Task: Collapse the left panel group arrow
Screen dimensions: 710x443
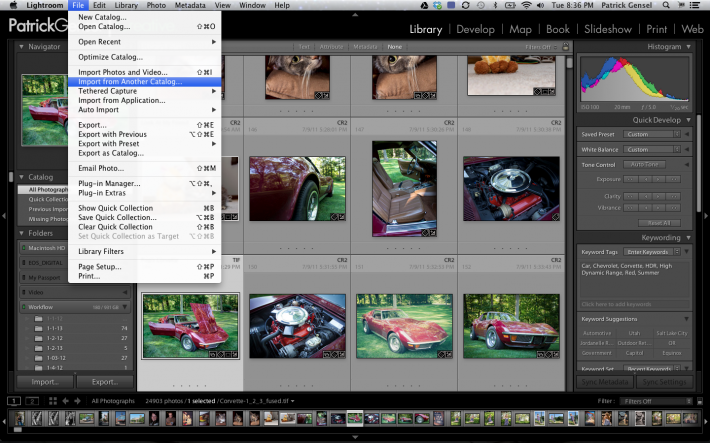Action: (4, 216)
